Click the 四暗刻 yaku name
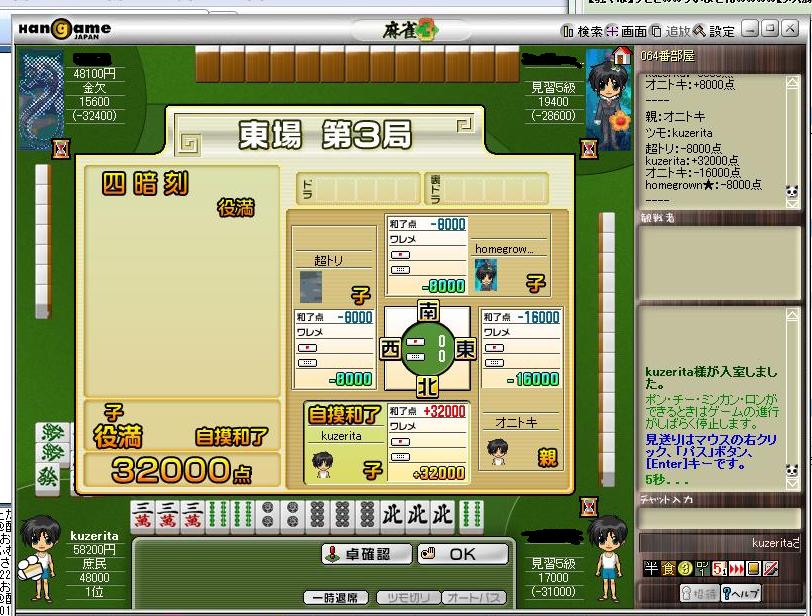 click(146, 184)
